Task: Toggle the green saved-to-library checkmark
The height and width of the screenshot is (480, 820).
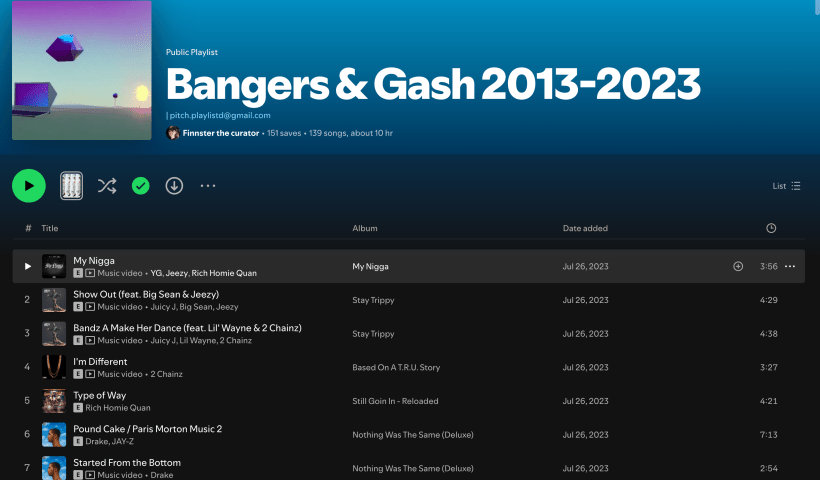Action: pyautogui.click(x=141, y=186)
